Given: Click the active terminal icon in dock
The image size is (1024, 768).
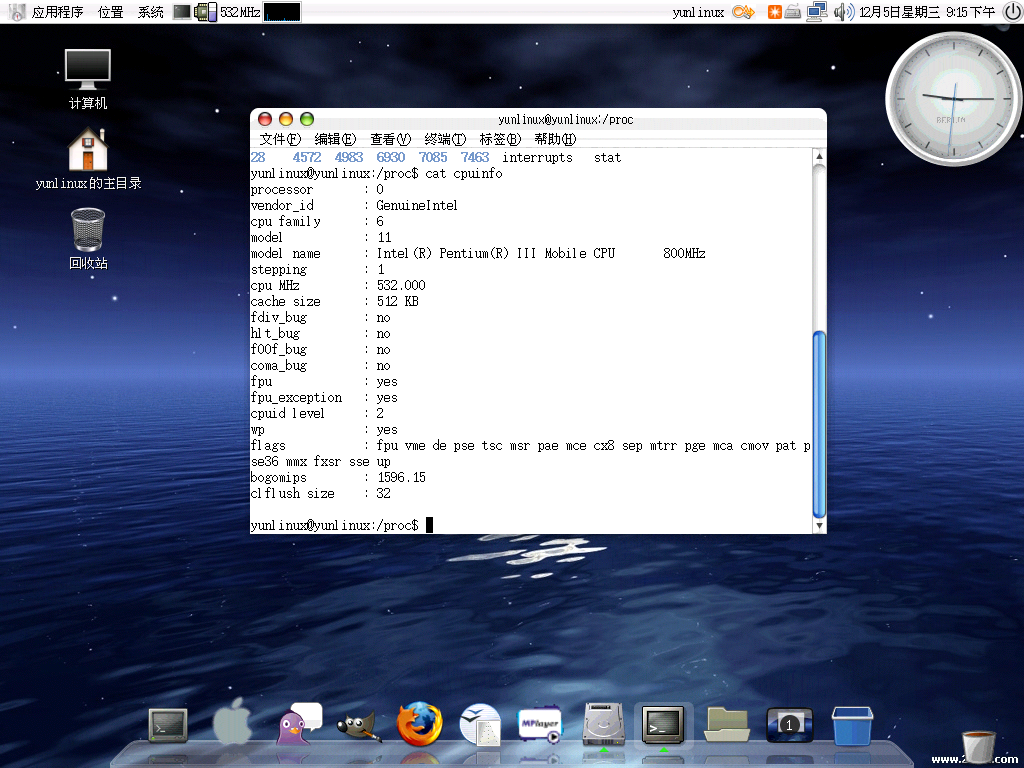Looking at the screenshot, I should tap(664, 725).
